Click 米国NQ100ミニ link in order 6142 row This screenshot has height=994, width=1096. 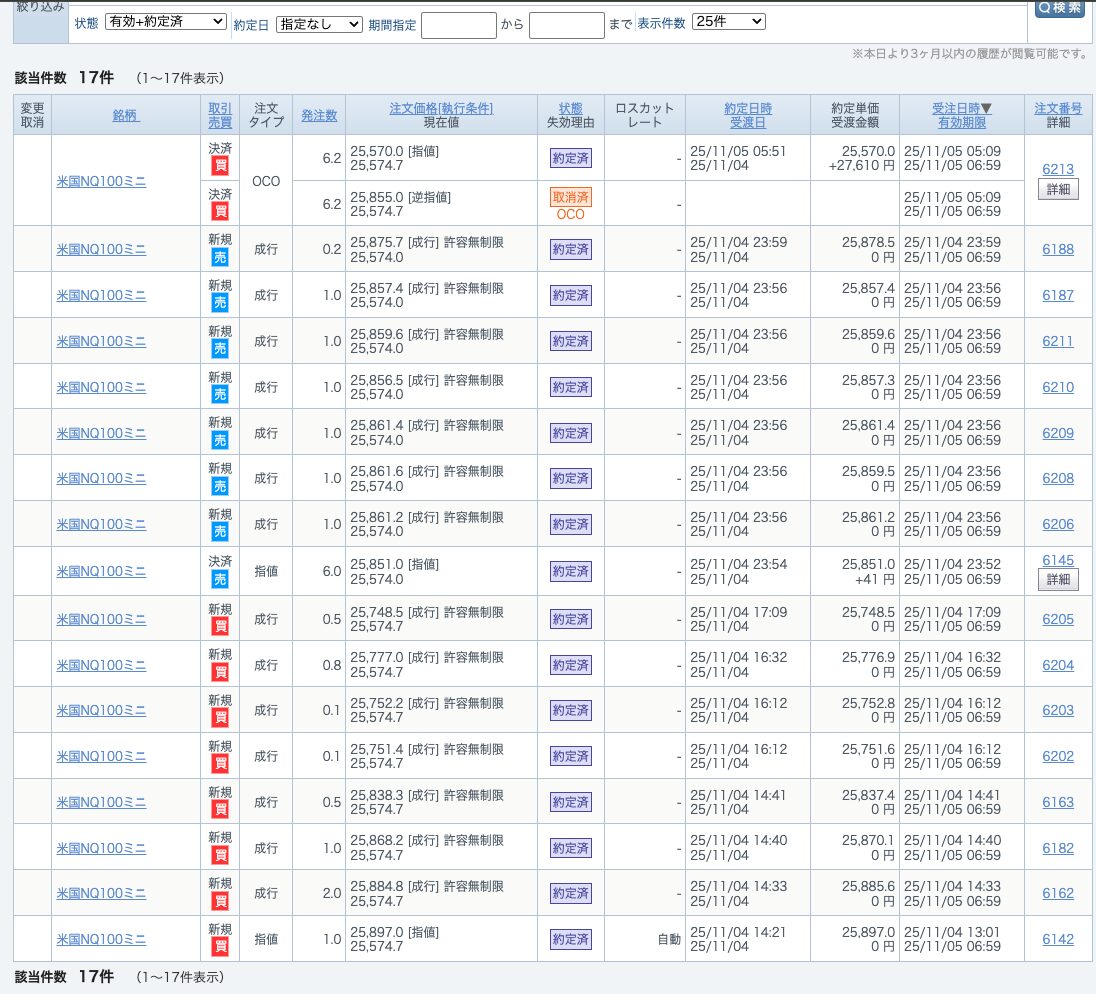coord(101,939)
